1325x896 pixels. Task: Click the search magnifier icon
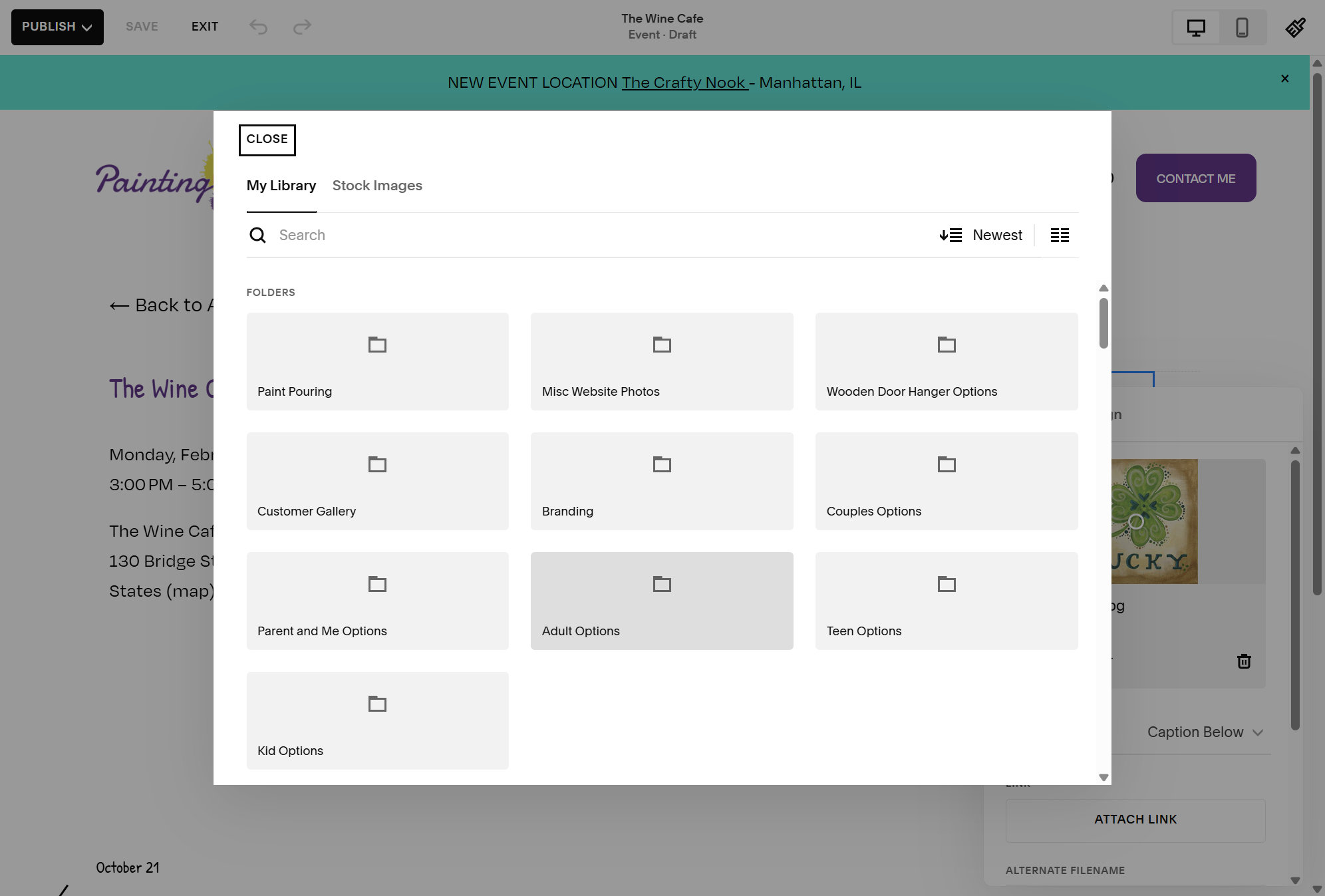coord(257,235)
